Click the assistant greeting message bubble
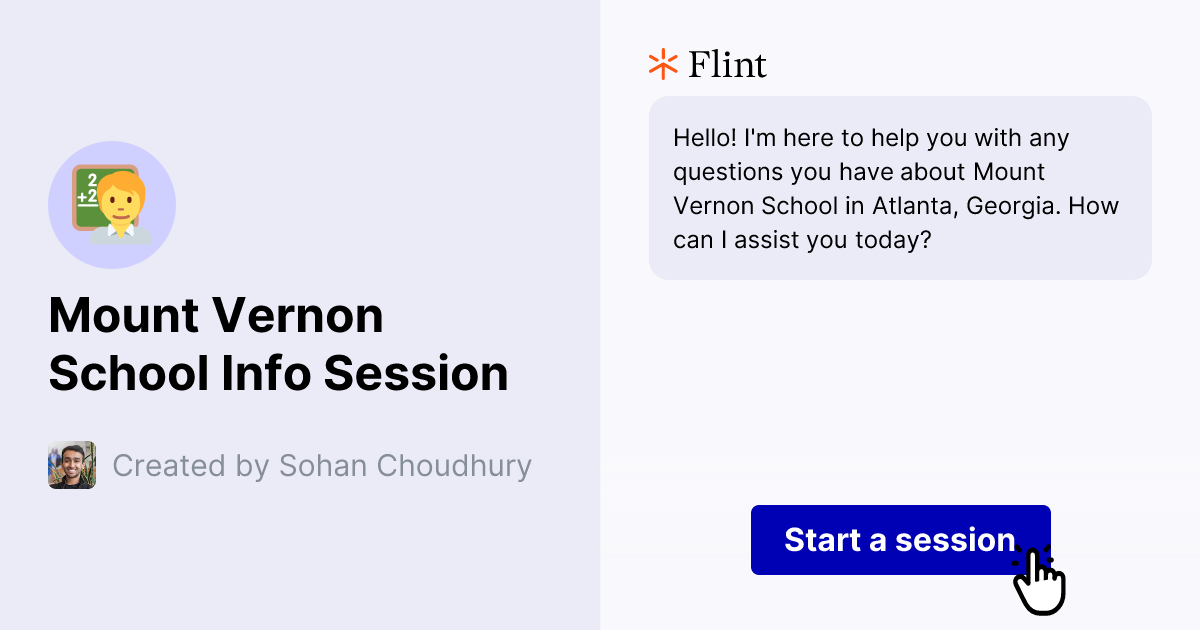 click(900, 188)
